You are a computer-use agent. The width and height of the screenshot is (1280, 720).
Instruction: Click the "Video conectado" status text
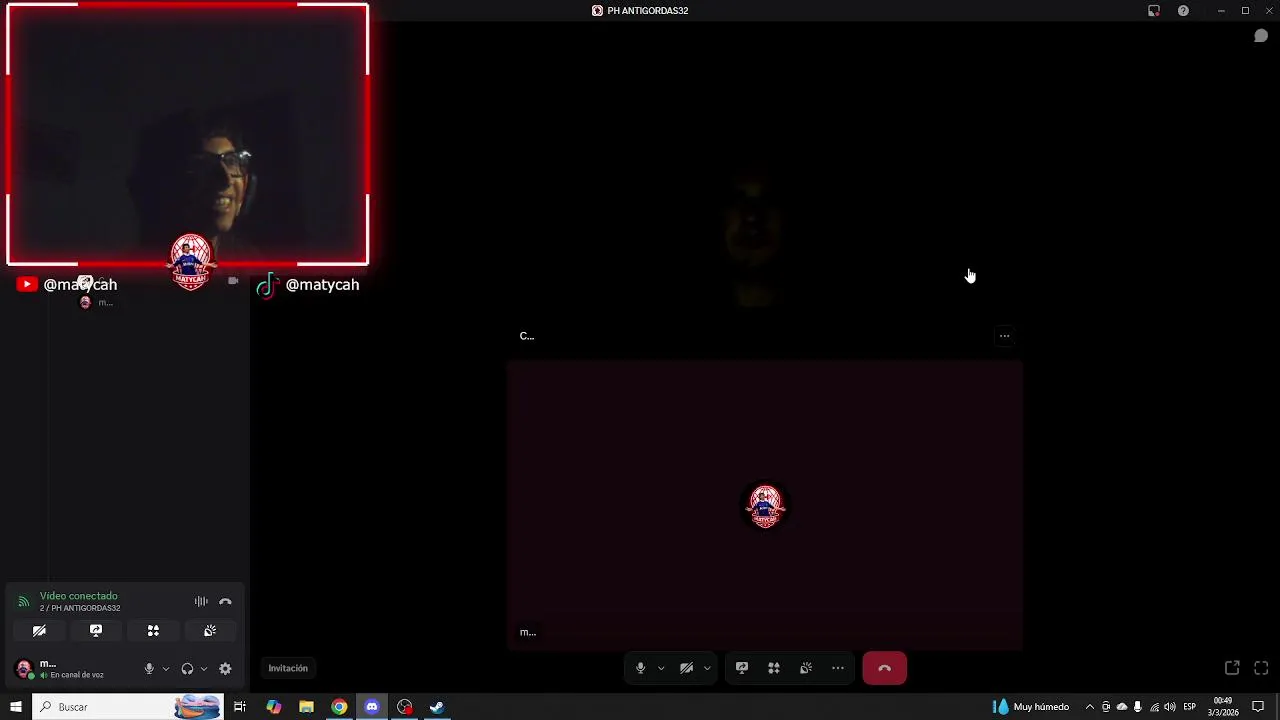click(79, 596)
